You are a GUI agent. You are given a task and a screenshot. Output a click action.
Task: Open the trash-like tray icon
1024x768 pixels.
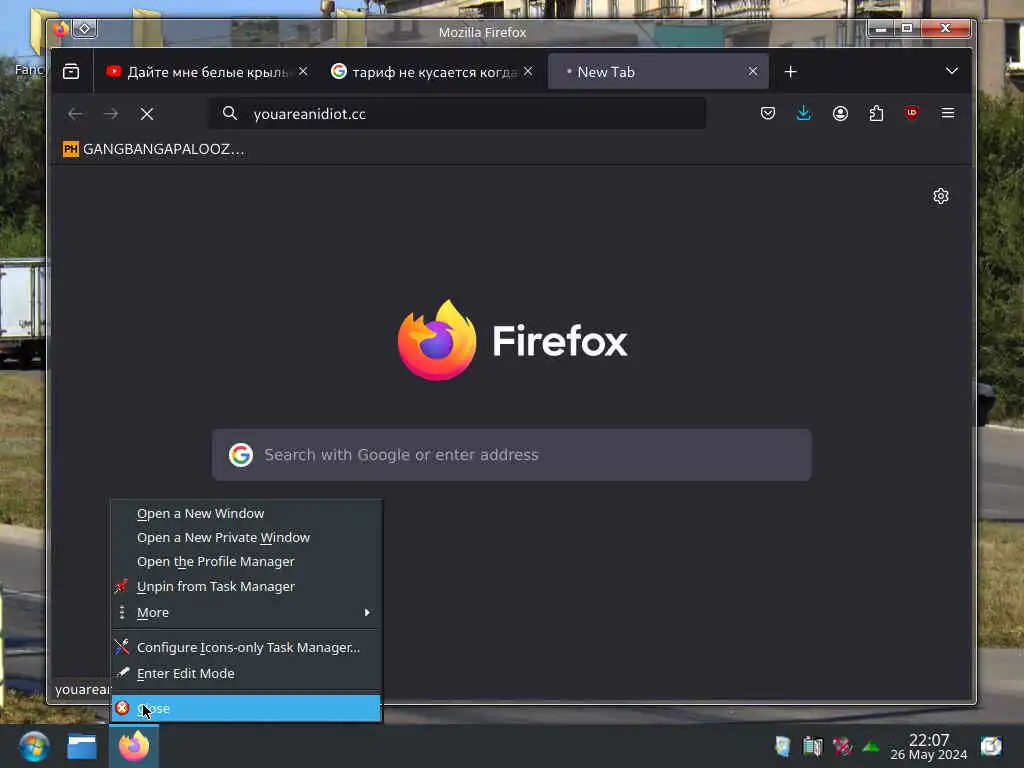pyautogui.click(x=782, y=746)
